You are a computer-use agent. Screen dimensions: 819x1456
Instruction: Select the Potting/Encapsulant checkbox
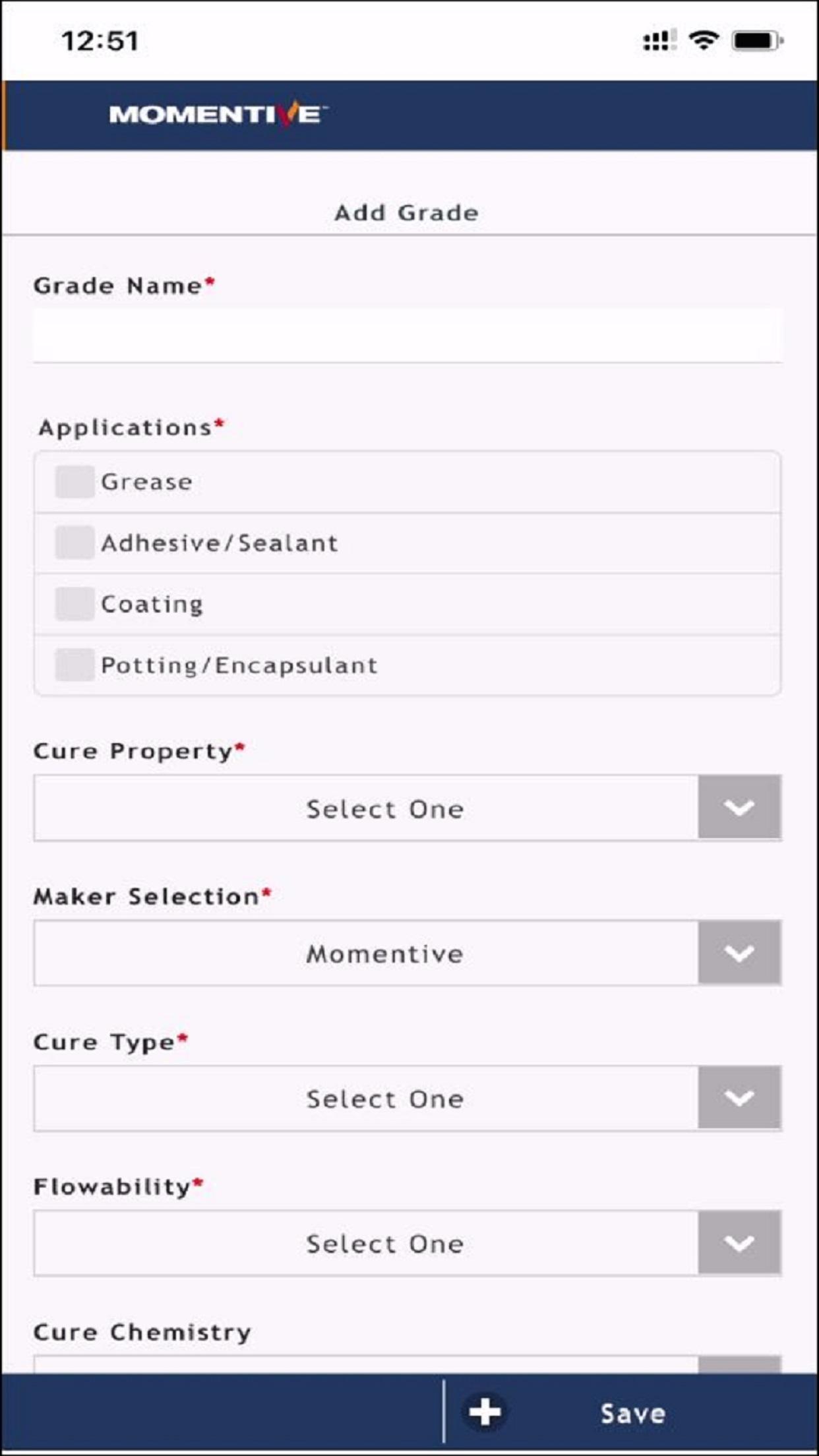point(75,665)
